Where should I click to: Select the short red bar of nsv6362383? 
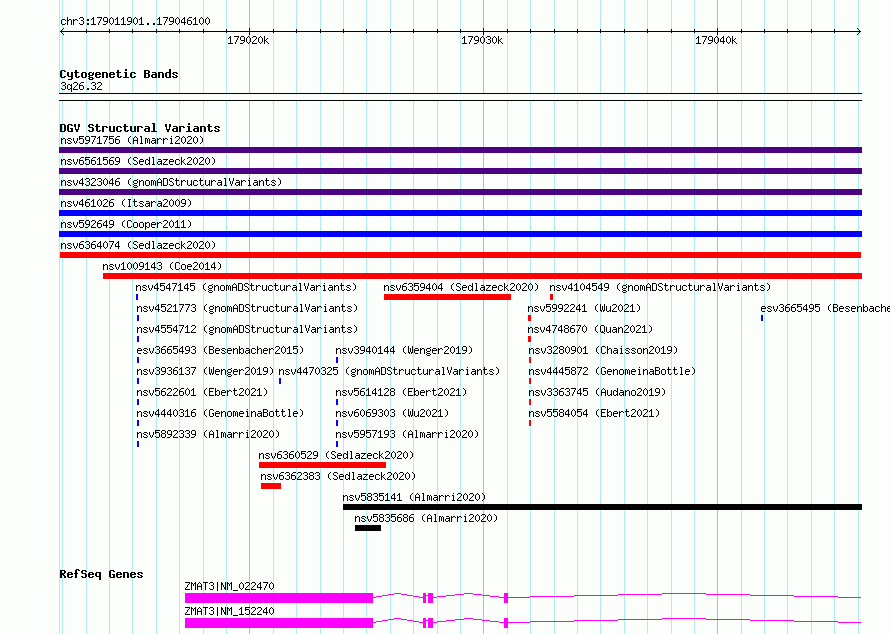pyautogui.click(x=271, y=486)
